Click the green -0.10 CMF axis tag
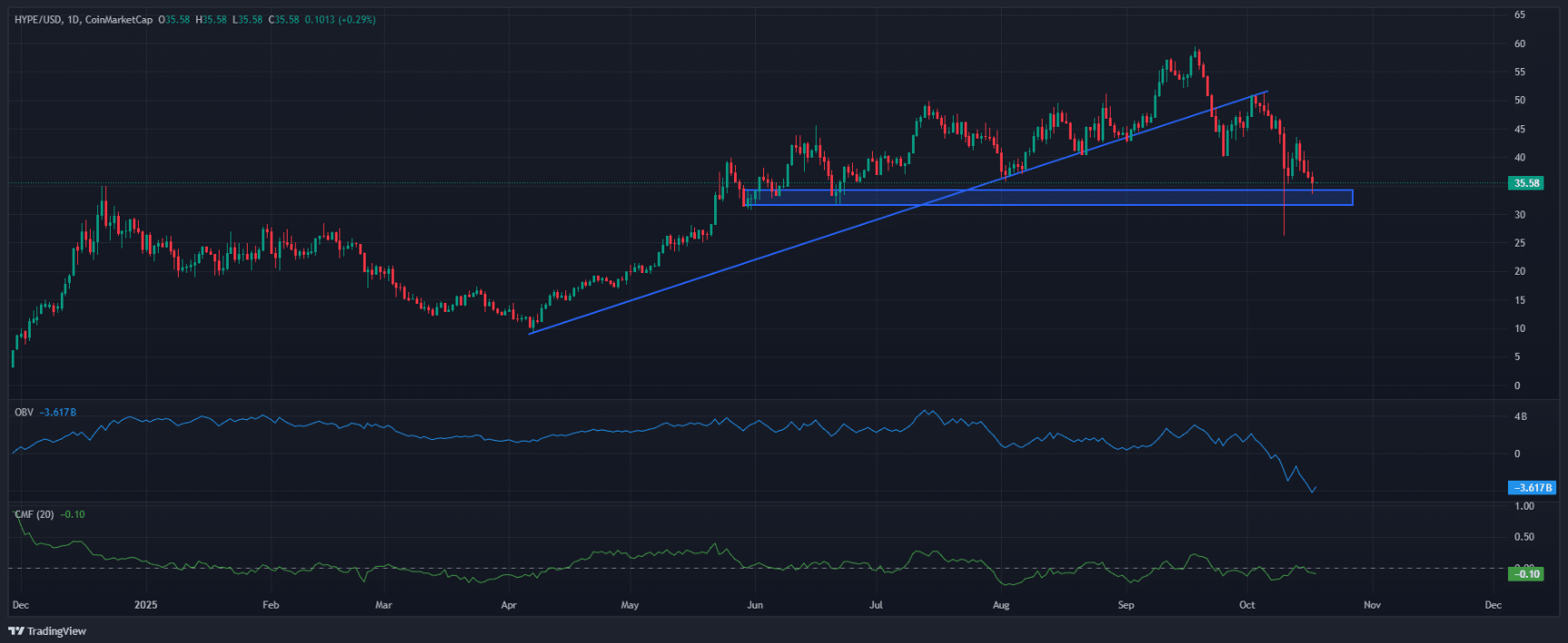Screen dimensions: 1568x643 (x=1528, y=574)
